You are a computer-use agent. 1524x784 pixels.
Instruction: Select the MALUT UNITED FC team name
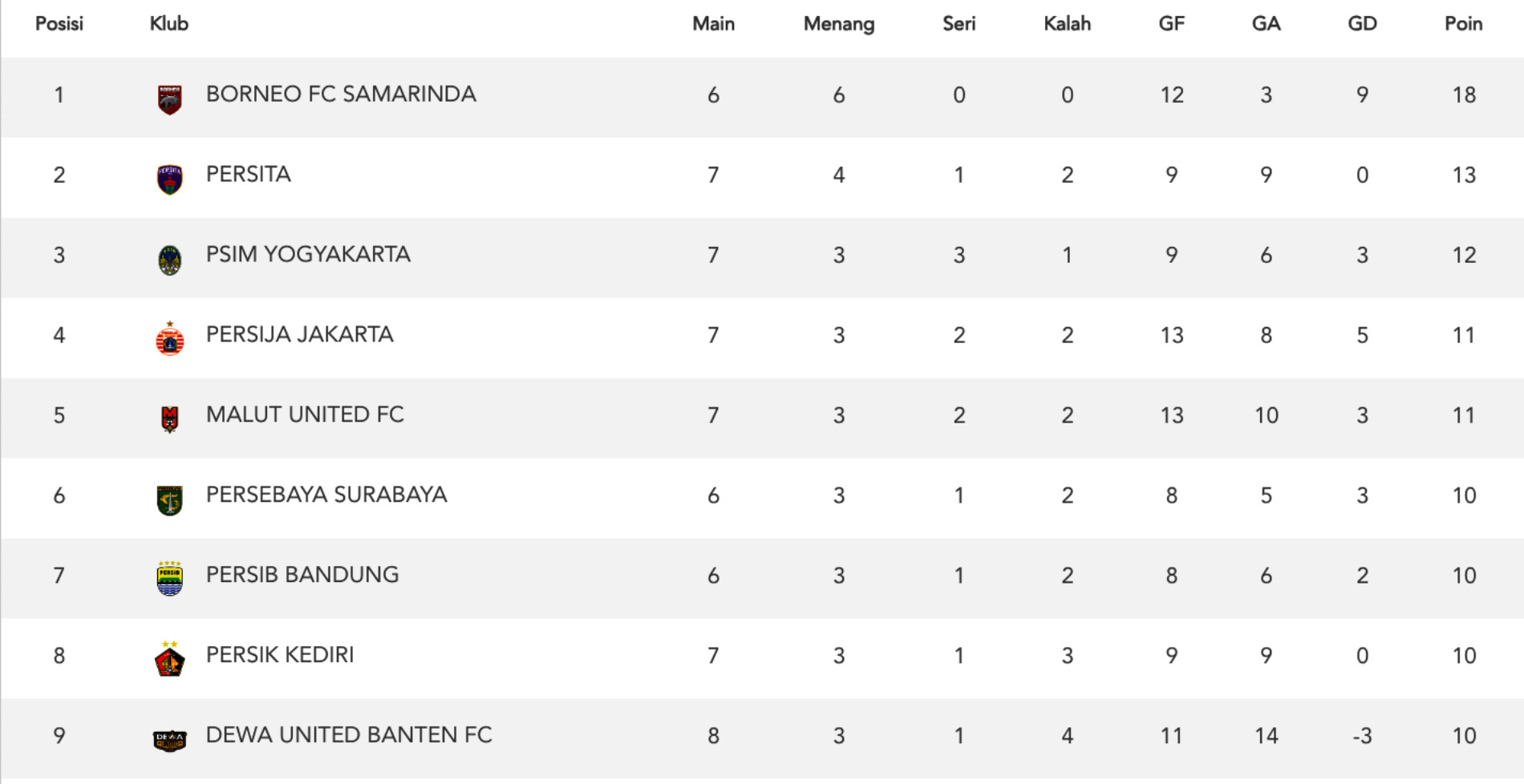click(x=305, y=414)
